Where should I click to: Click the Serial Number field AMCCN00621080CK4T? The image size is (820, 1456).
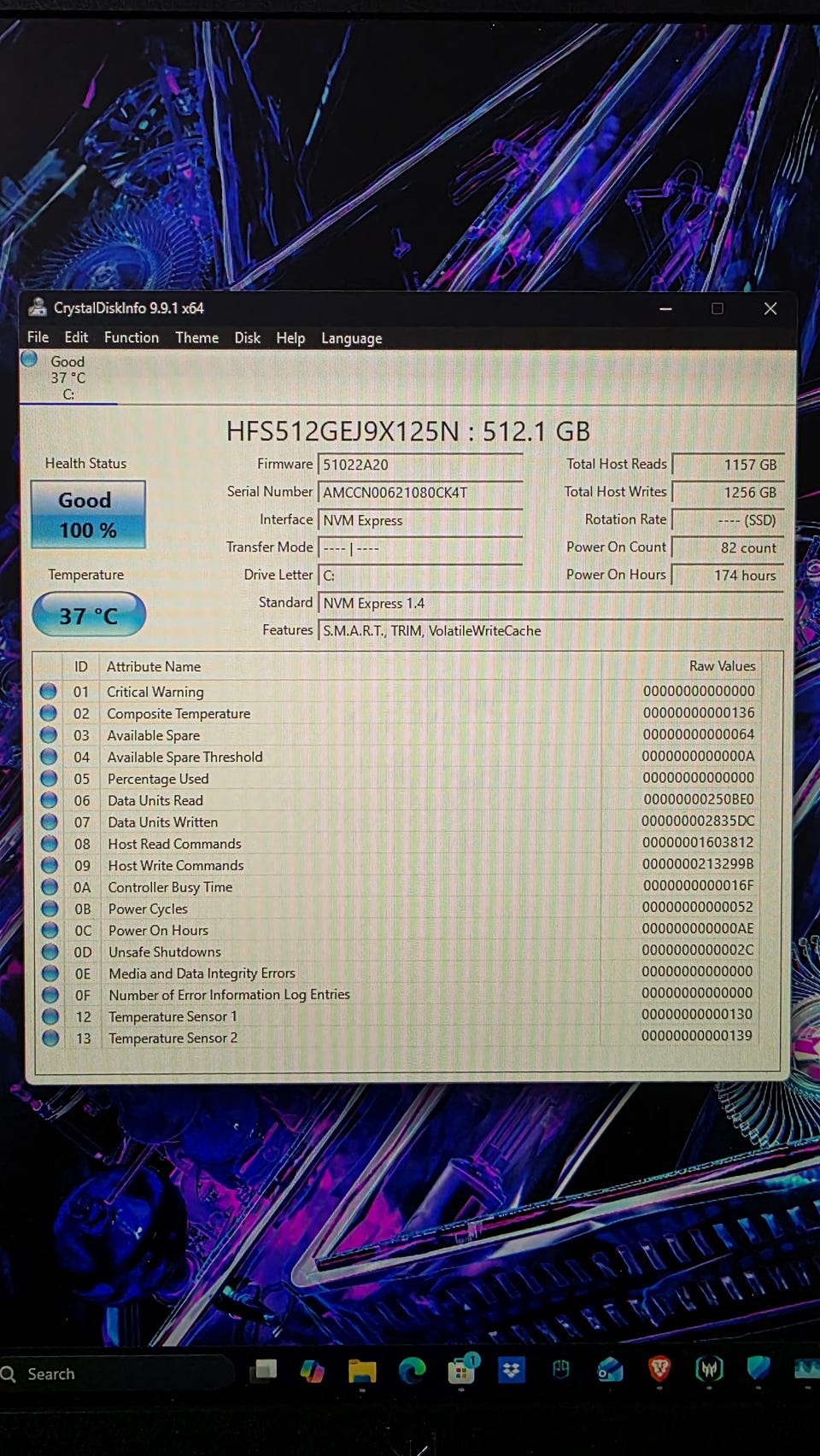pos(420,492)
